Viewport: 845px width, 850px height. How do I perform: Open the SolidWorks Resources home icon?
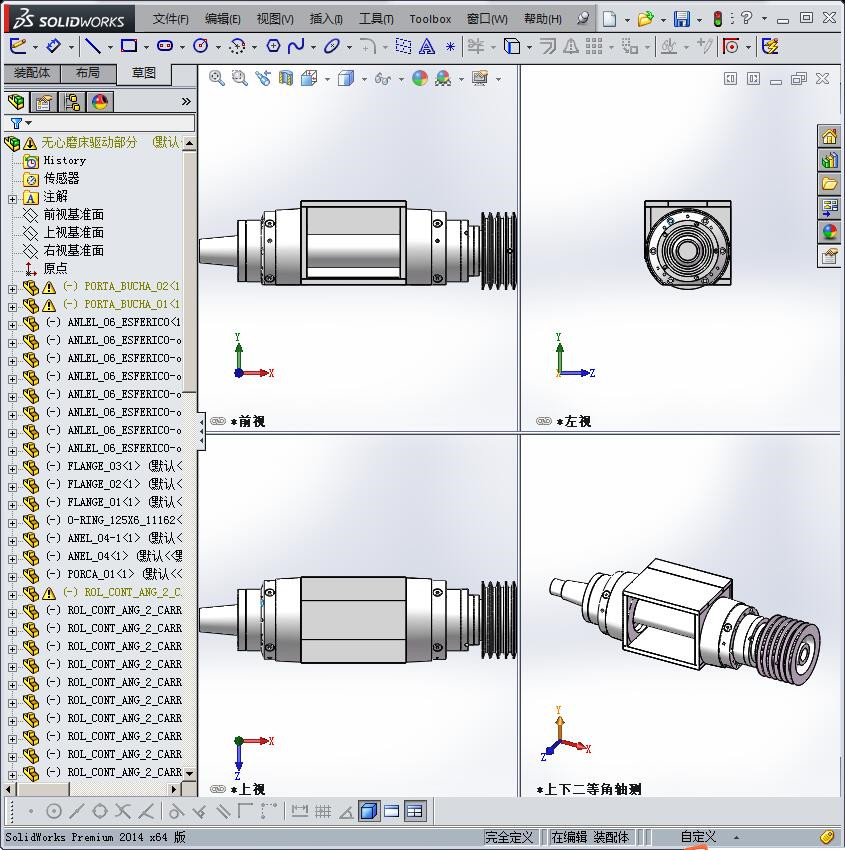(x=829, y=137)
